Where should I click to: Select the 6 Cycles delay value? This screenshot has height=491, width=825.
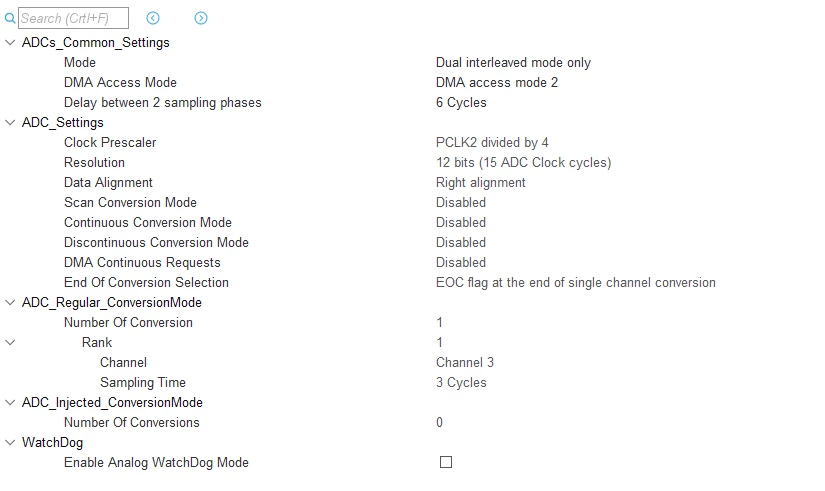[x=461, y=103]
